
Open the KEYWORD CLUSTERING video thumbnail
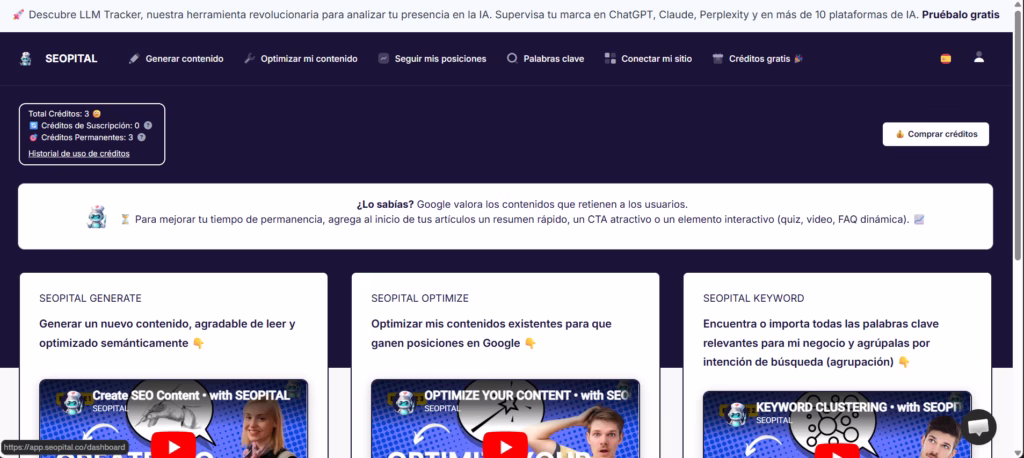tap(837, 425)
